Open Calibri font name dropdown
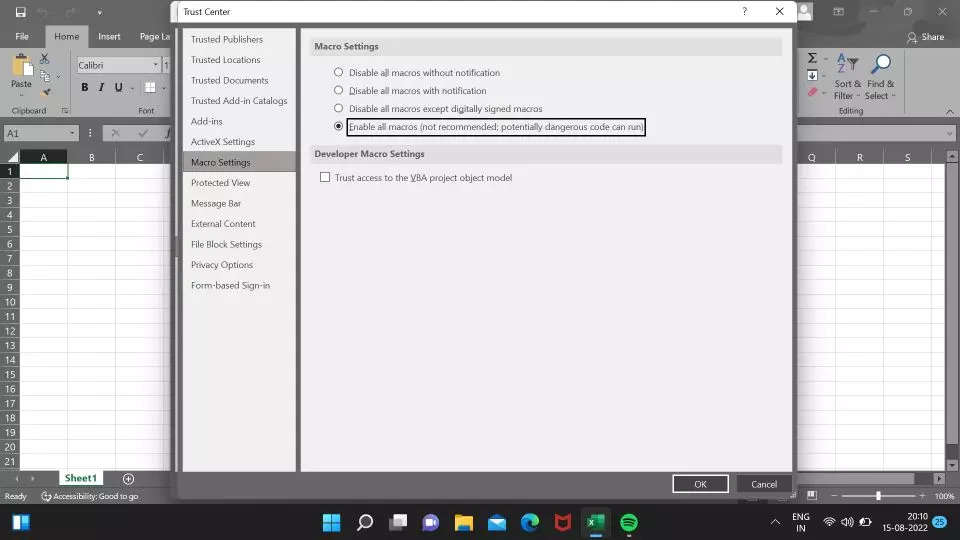Screen dimensions: 960x540 156,65
